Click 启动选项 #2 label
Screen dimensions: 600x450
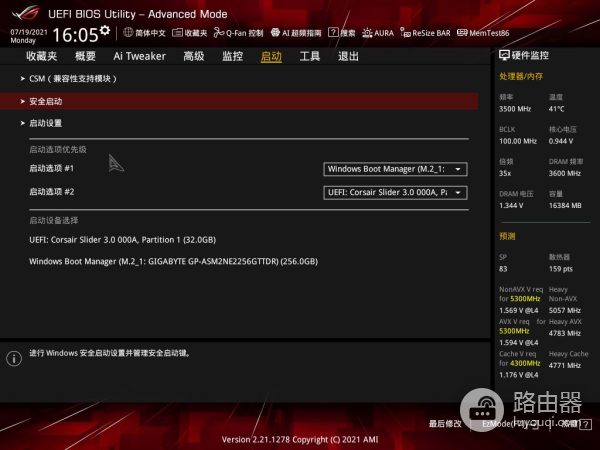click(52, 192)
